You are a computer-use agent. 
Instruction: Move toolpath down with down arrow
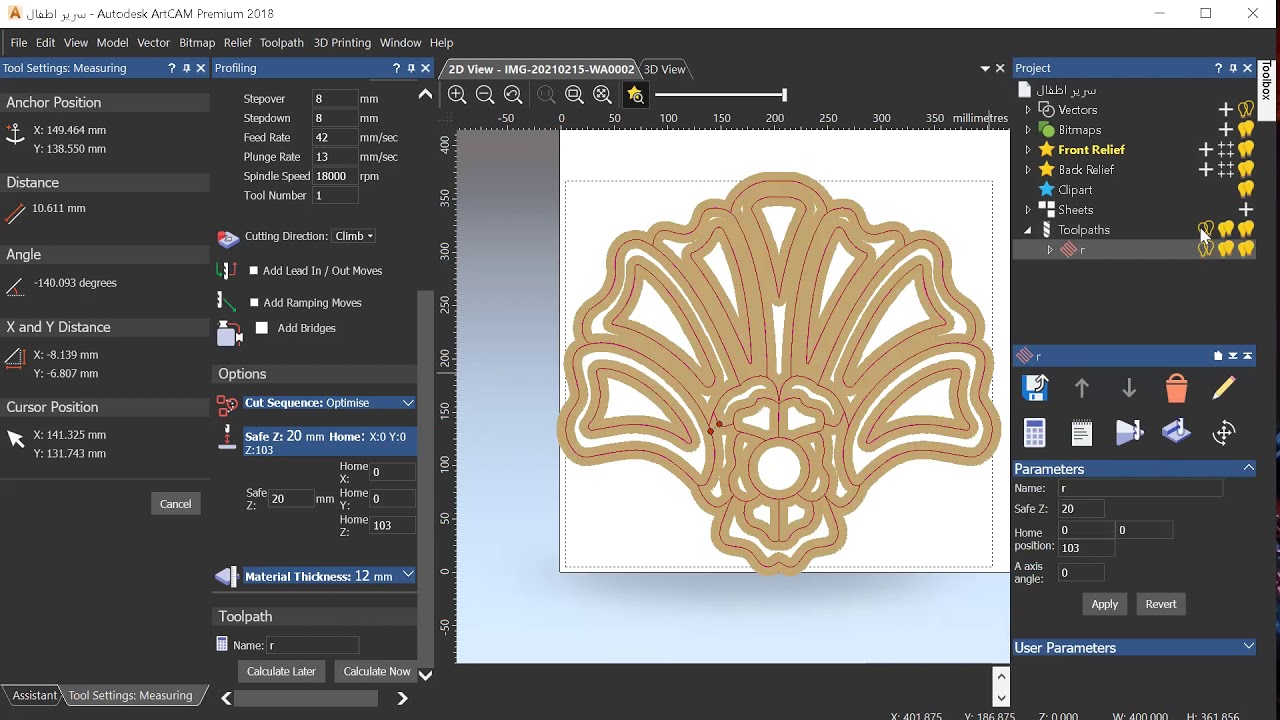1129,388
